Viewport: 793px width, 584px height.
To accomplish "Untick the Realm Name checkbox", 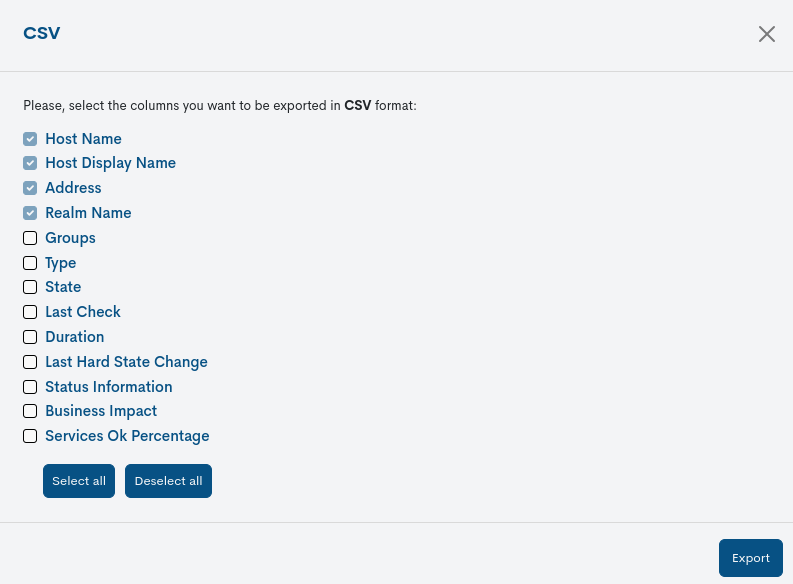I will pyautogui.click(x=30, y=213).
